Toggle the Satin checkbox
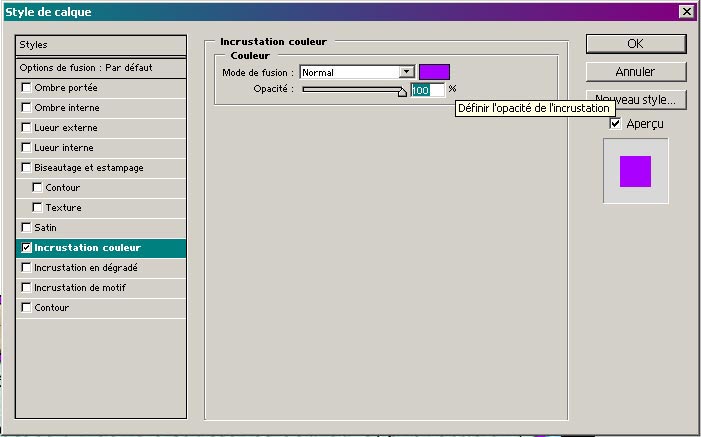This screenshot has width=701, height=437. tap(26, 228)
